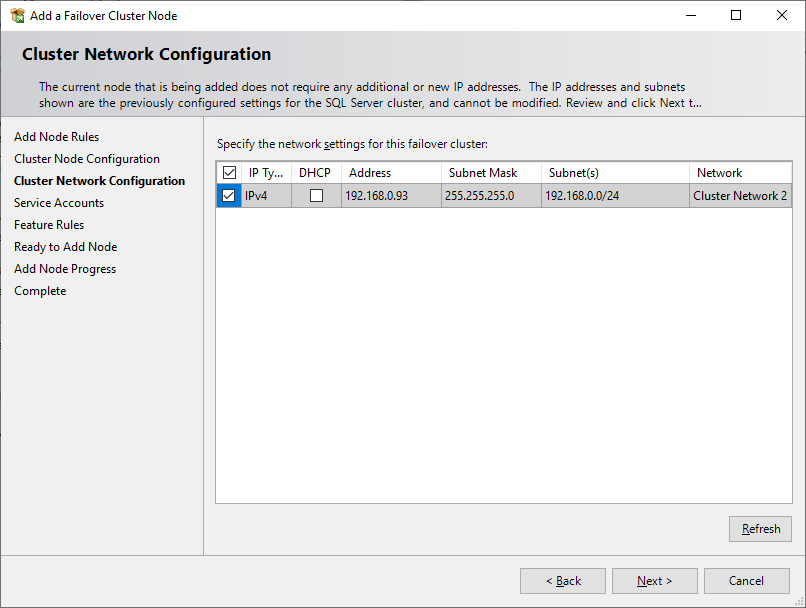This screenshot has height=608, width=806.
Task: Open the Cluster Node Configuration step
Action: [87, 159]
